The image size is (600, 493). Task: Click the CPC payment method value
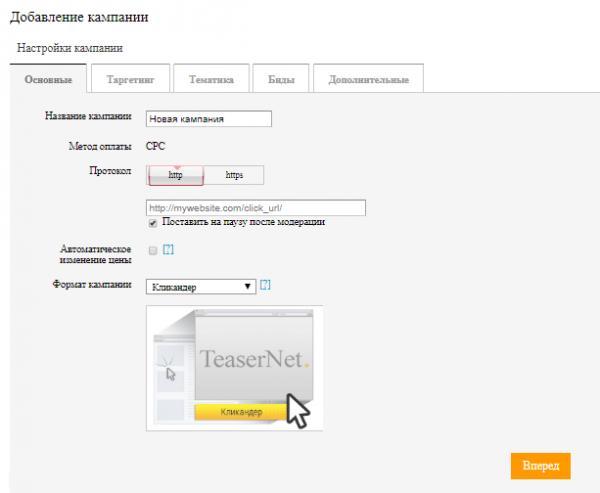click(x=155, y=146)
